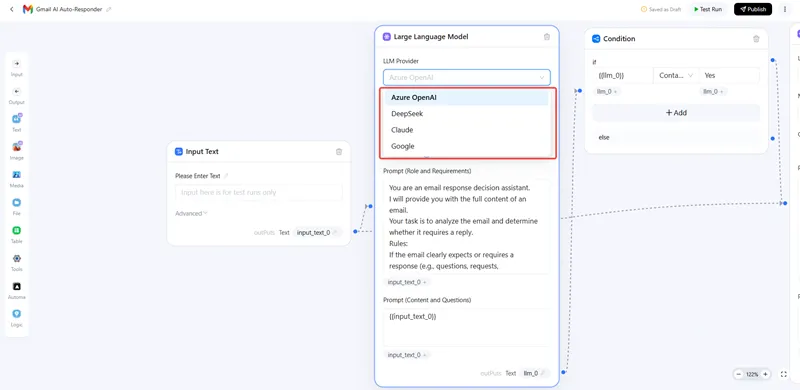
Task: Delete the Condition node
Action: 756,39
